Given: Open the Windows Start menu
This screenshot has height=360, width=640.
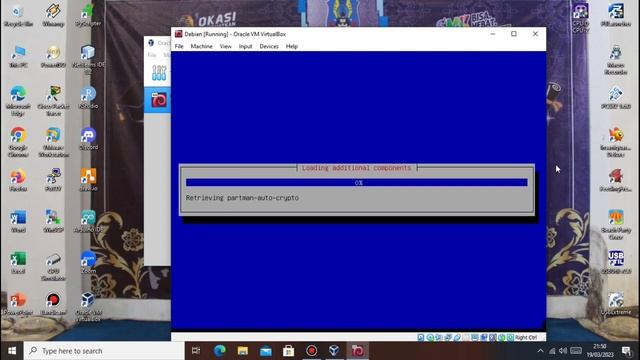Looking at the screenshot, I should (x=12, y=351).
